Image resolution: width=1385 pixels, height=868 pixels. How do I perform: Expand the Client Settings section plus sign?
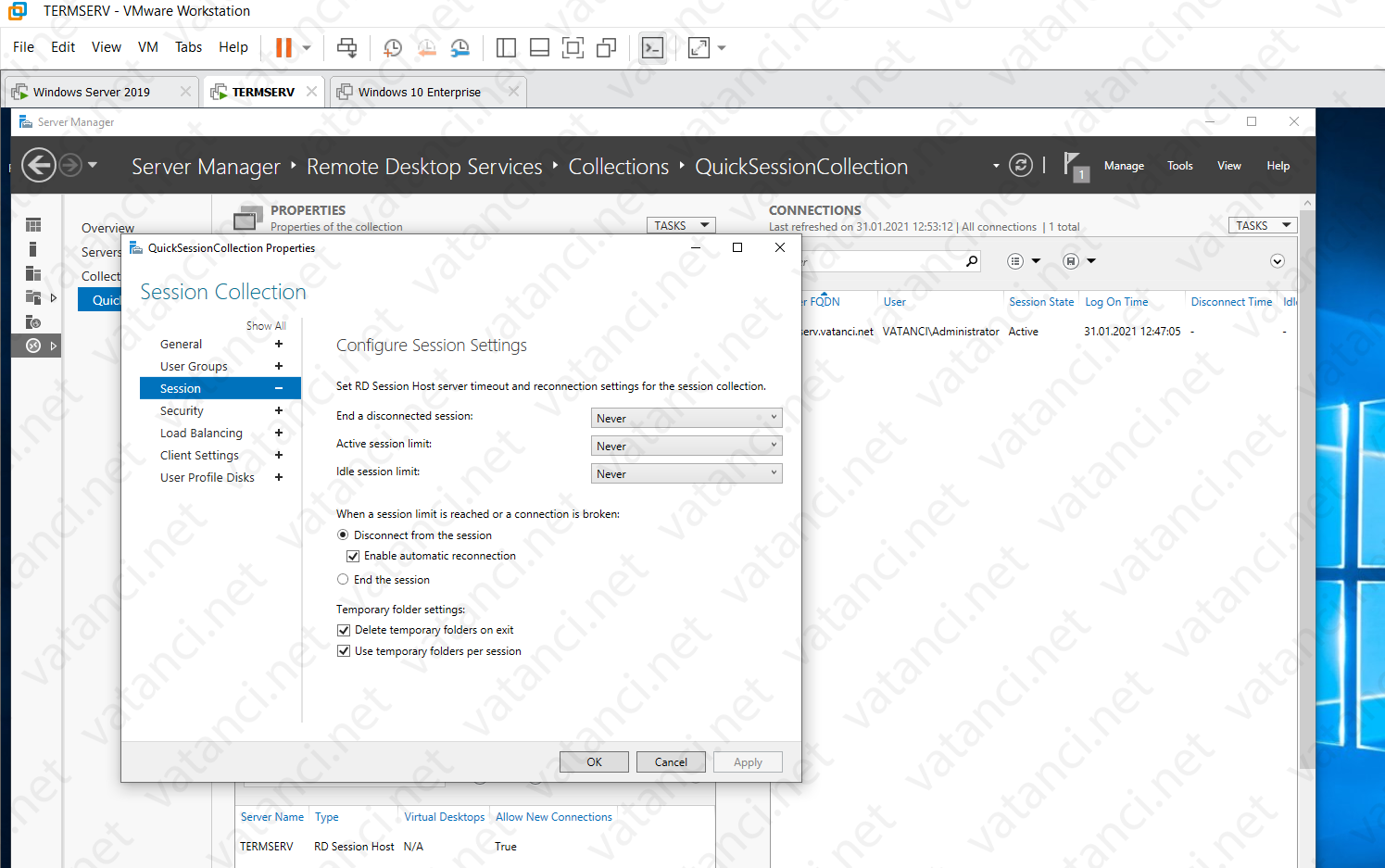click(278, 455)
